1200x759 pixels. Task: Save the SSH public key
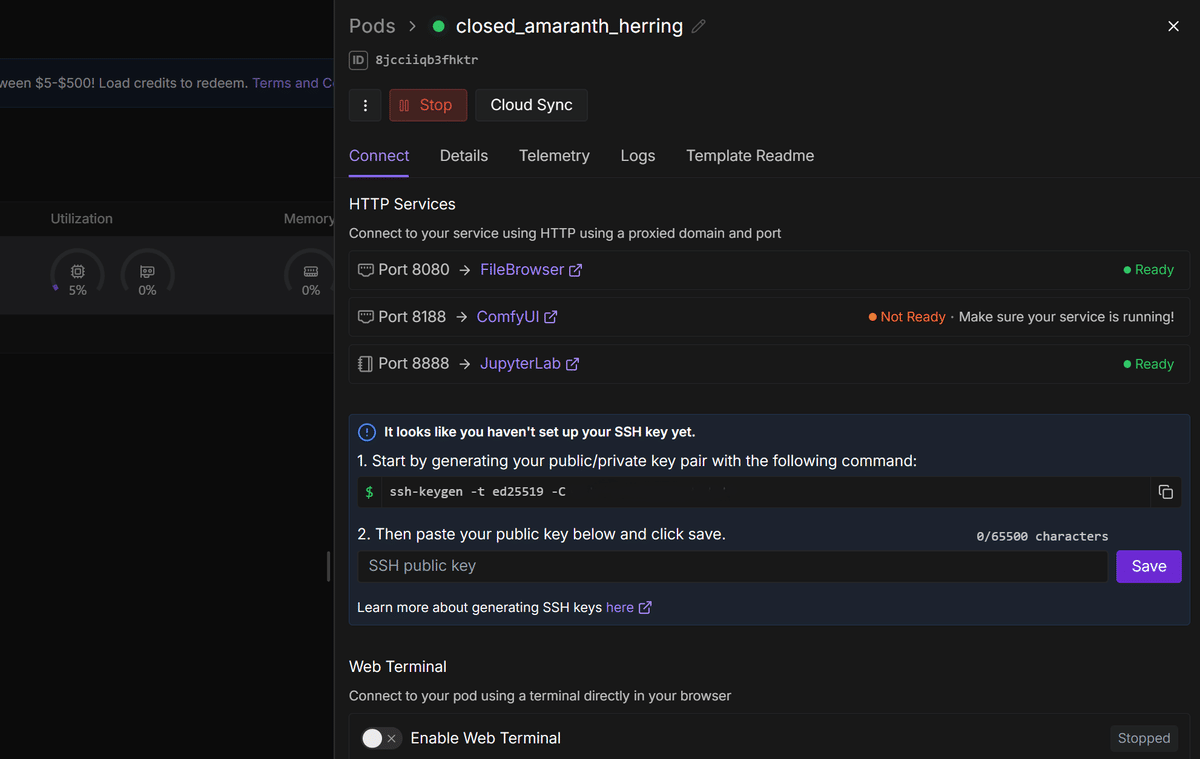point(1148,566)
